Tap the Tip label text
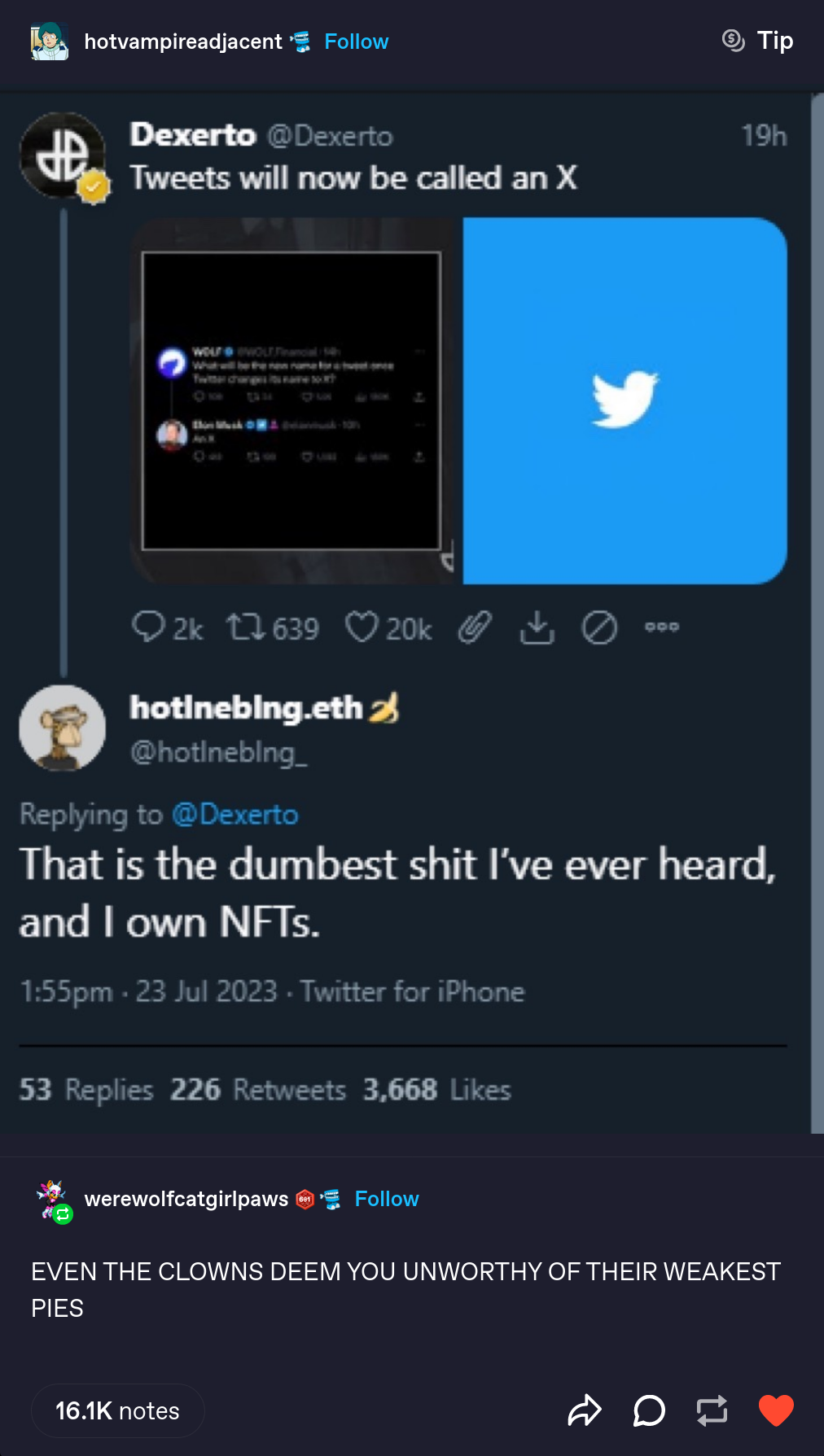This screenshot has width=824, height=1456. tap(774, 40)
